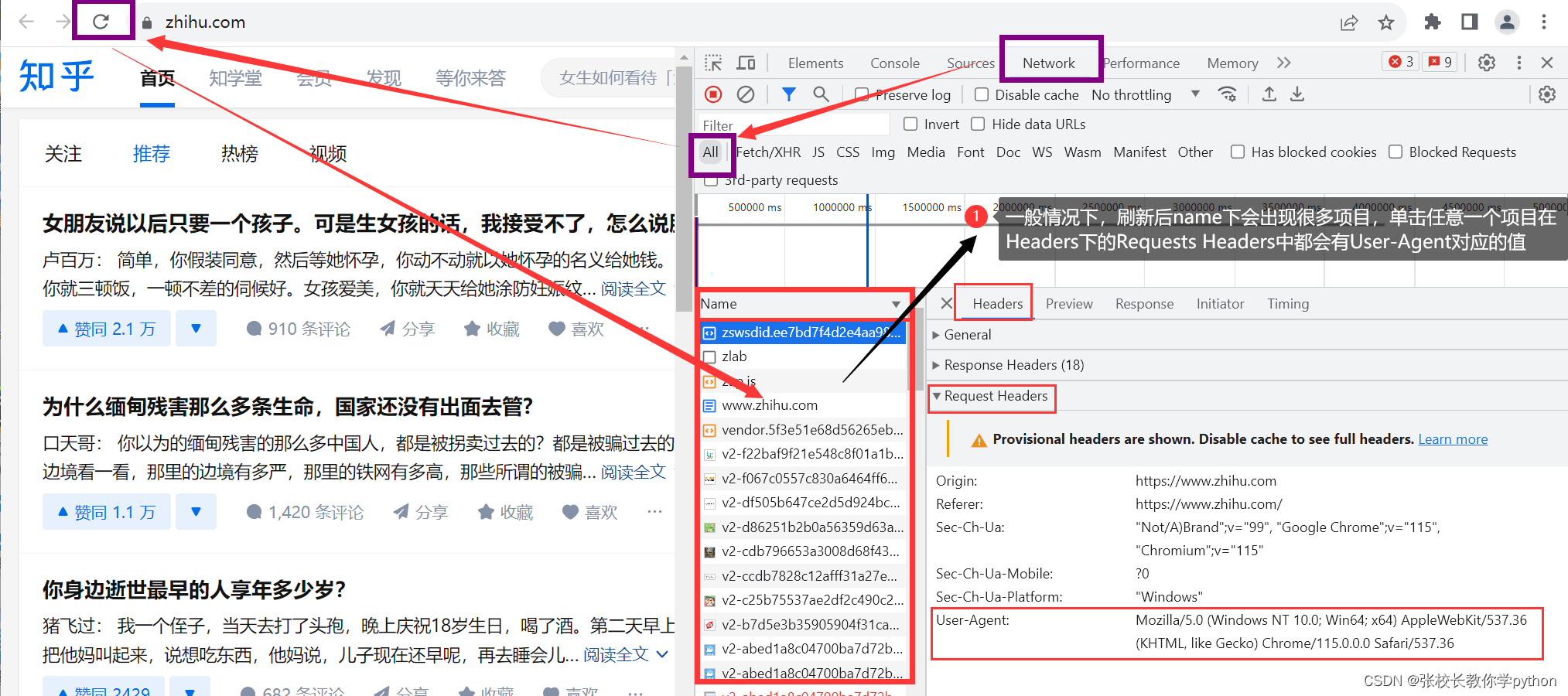Image resolution: width=1568 pixels, height=696 pixels.
Task: Close the DevTools panel
Action: point(1547,63)
